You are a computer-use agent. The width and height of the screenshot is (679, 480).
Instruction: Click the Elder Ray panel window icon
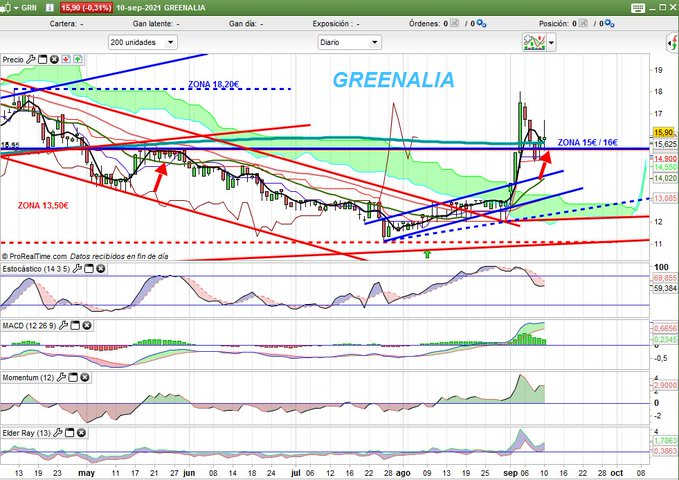[x=69, y=433]
